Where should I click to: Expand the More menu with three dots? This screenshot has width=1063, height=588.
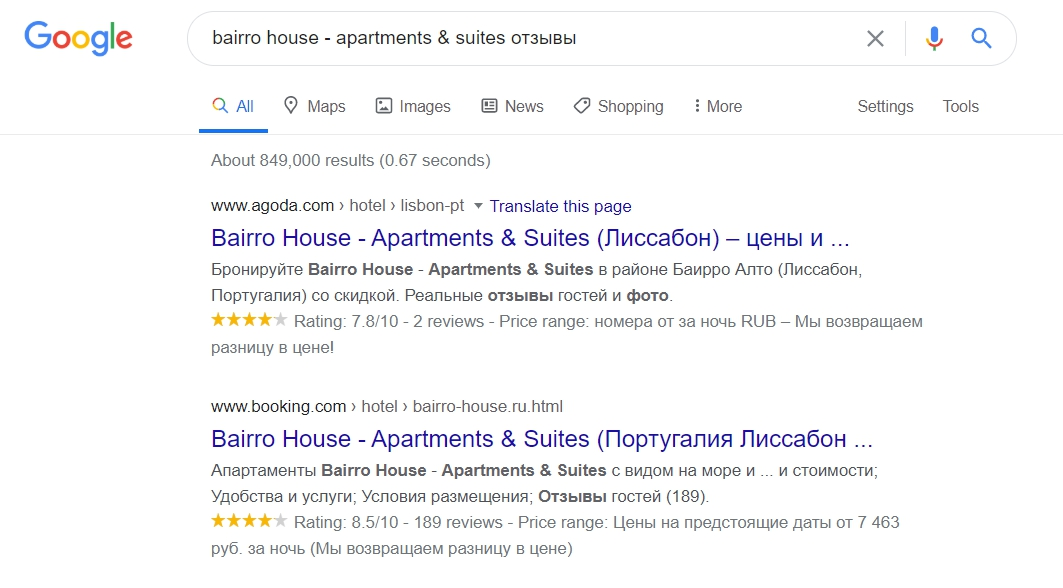tap(717, 107)
